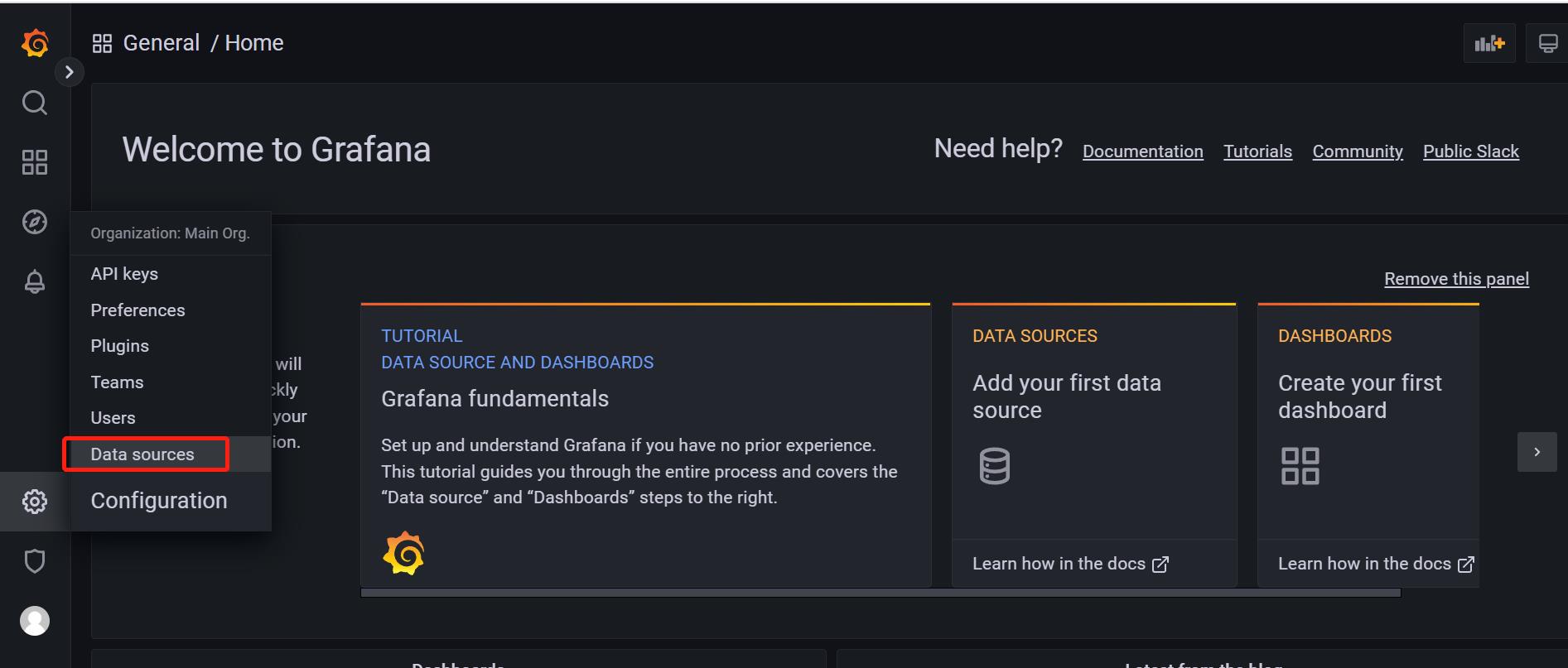
Task: Click the external link icon on Data Sources card
Action: (x=1160, y=565)
